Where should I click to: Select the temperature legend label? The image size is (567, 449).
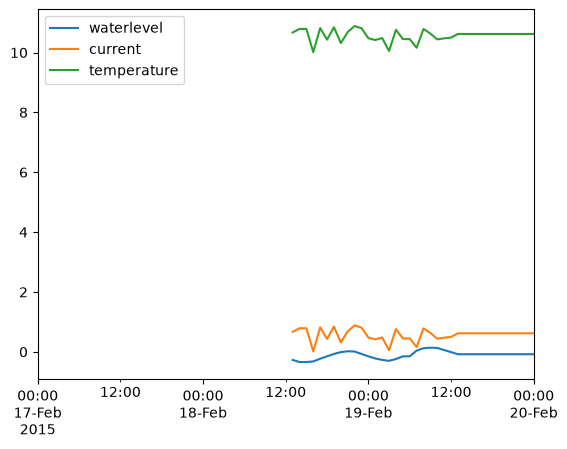pos(134,70)
